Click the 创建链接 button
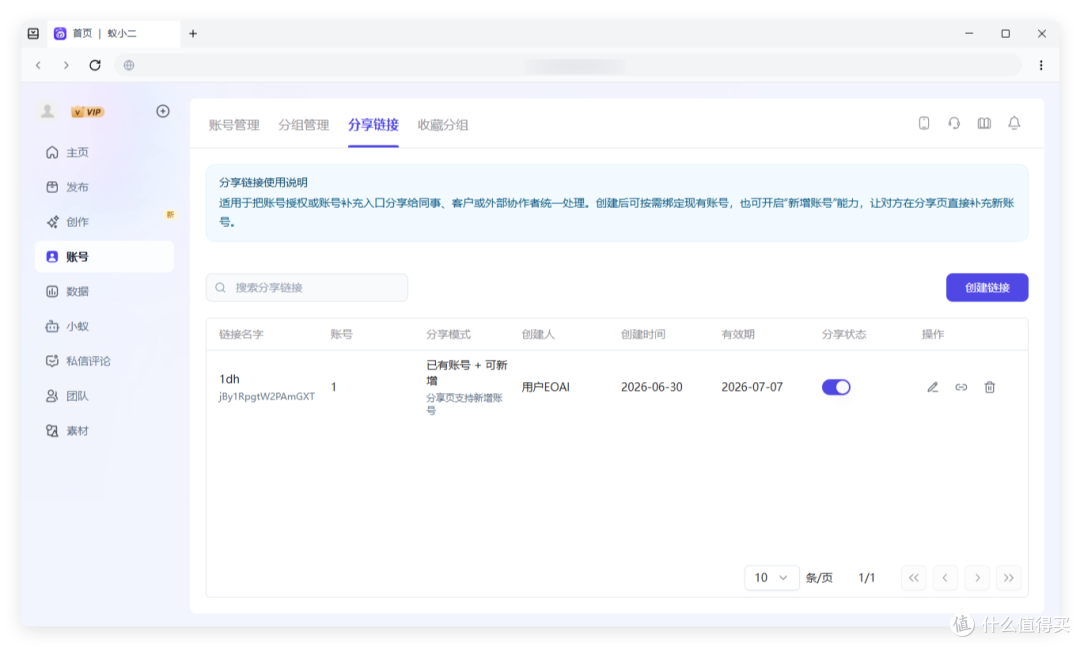1080x647 pixels. pyautogui.click(x=987, y=287)
